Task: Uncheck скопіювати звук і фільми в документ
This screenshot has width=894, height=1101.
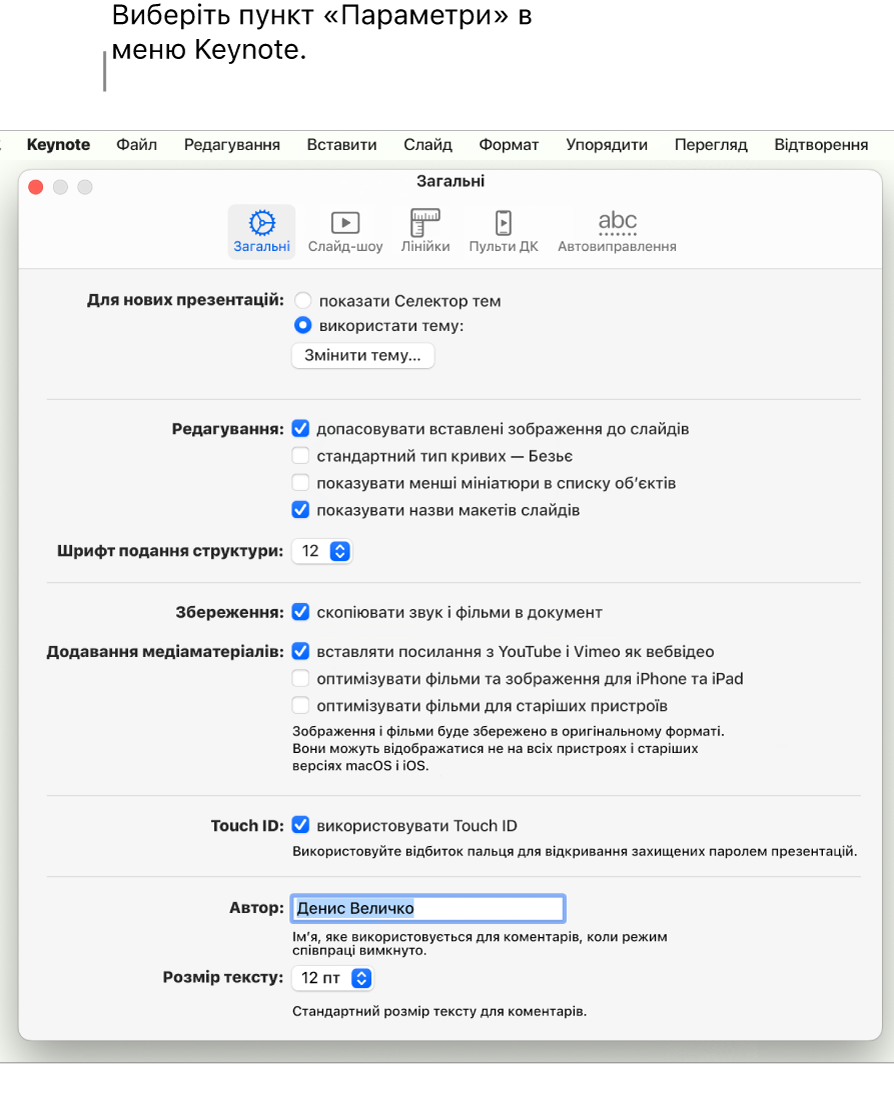Action: pyautogui.click(x=301, y=612)
